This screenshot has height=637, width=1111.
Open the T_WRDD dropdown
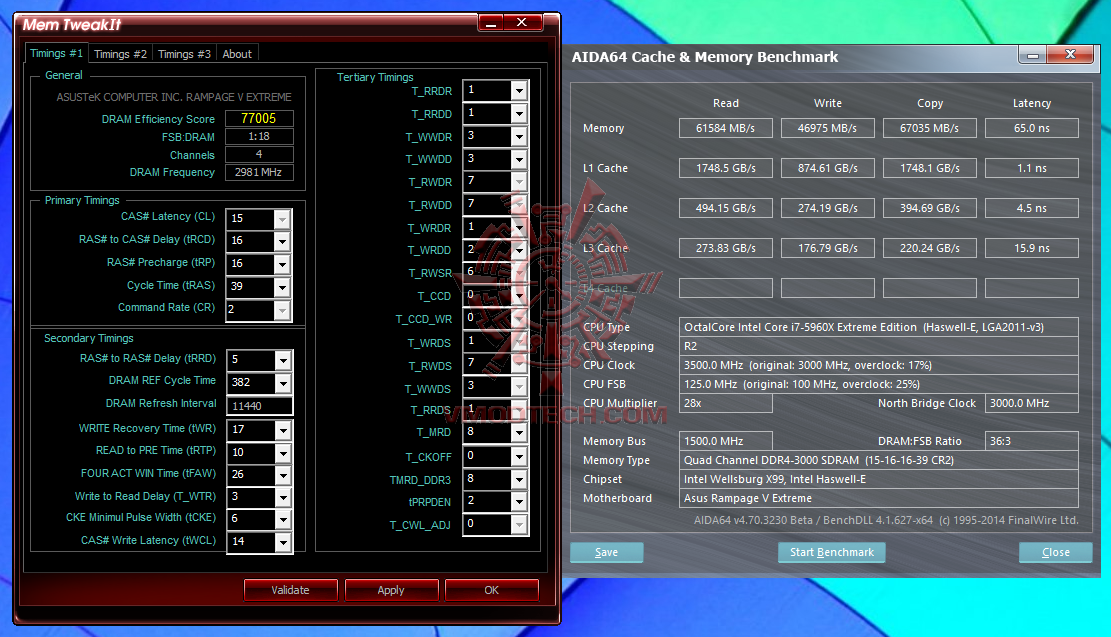(x=519, y=250)
